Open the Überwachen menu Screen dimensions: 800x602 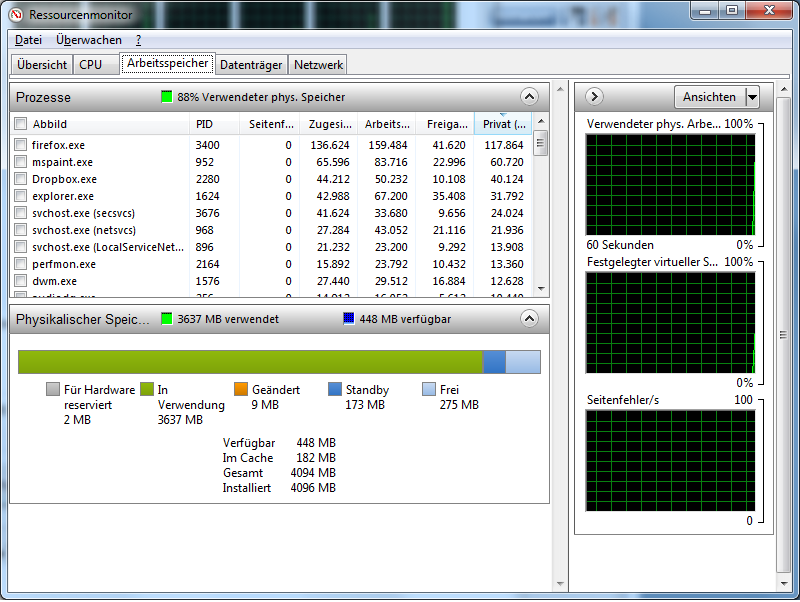click(89, 40)
